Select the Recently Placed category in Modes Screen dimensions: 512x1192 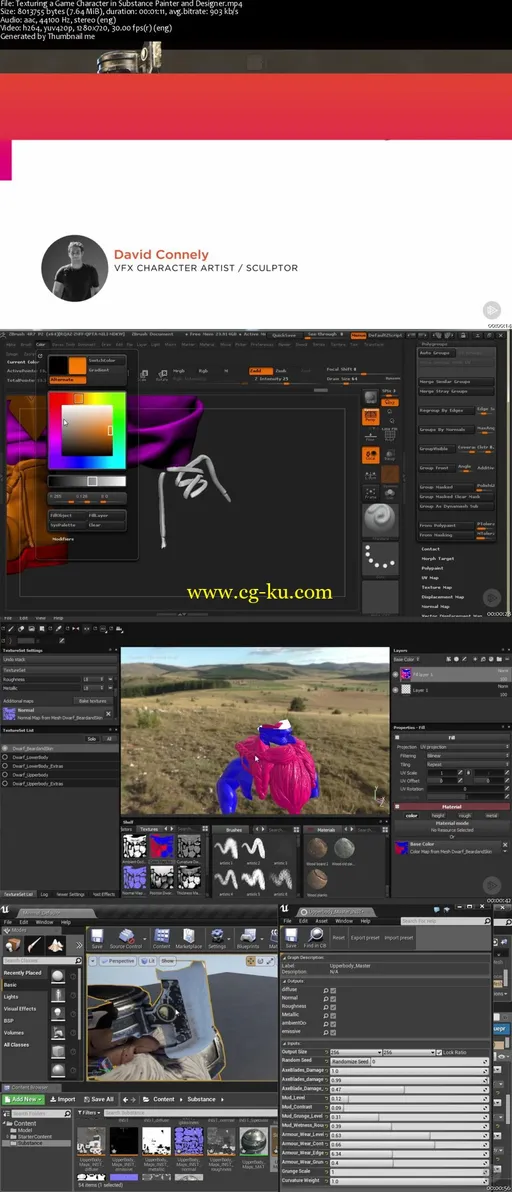(23, 972)
